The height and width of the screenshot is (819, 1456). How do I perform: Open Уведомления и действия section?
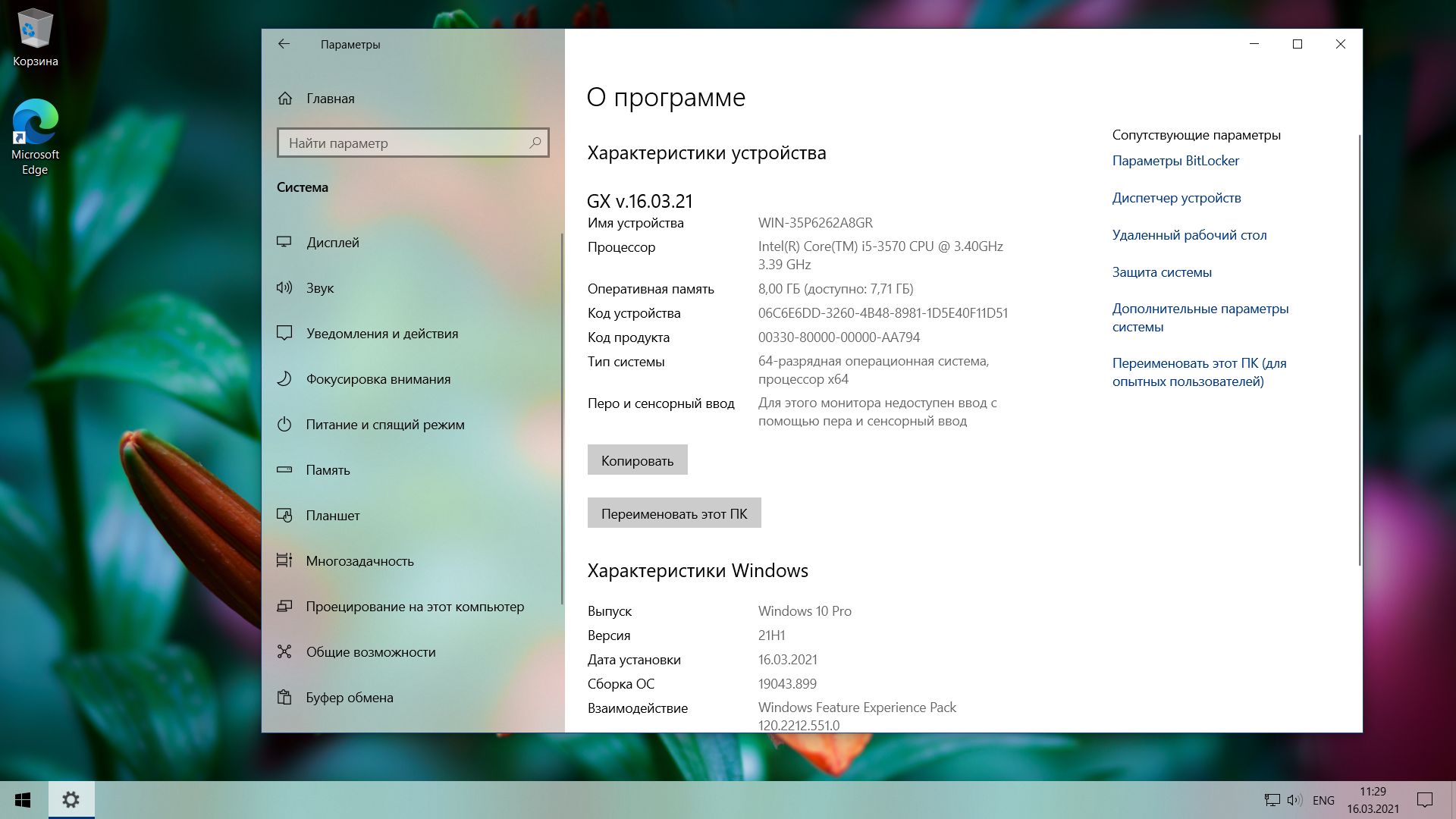(x=381, y=334)
